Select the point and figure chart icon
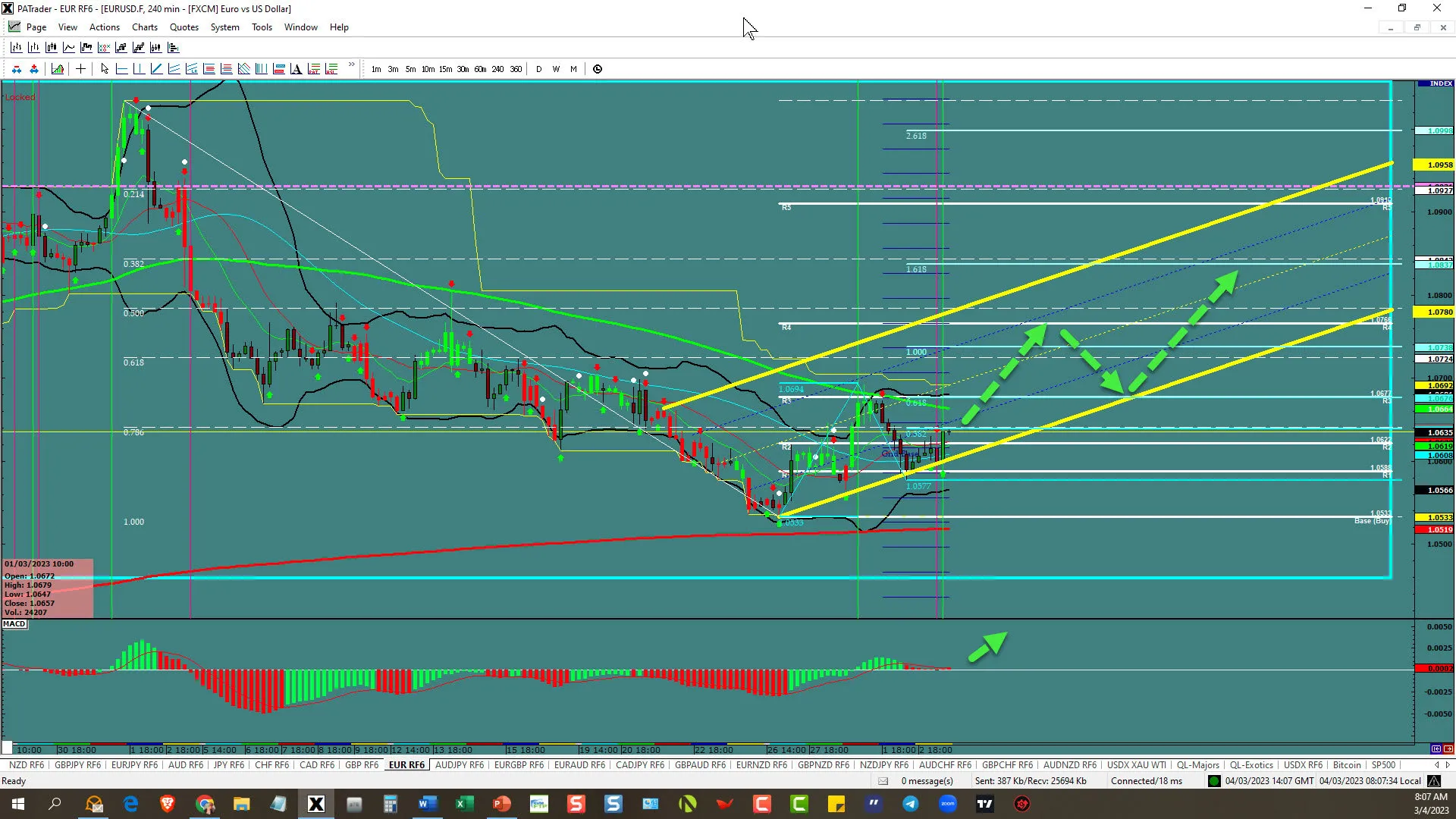This screenshot has width=1456, height=819. (x=103, y=47)
